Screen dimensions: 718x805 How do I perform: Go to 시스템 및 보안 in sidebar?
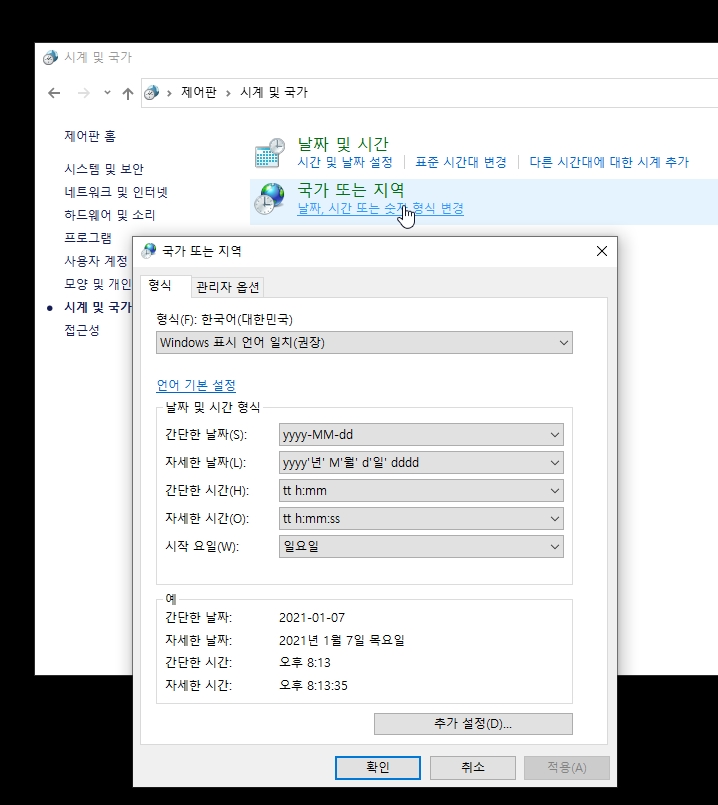click(x=104, y=169)
